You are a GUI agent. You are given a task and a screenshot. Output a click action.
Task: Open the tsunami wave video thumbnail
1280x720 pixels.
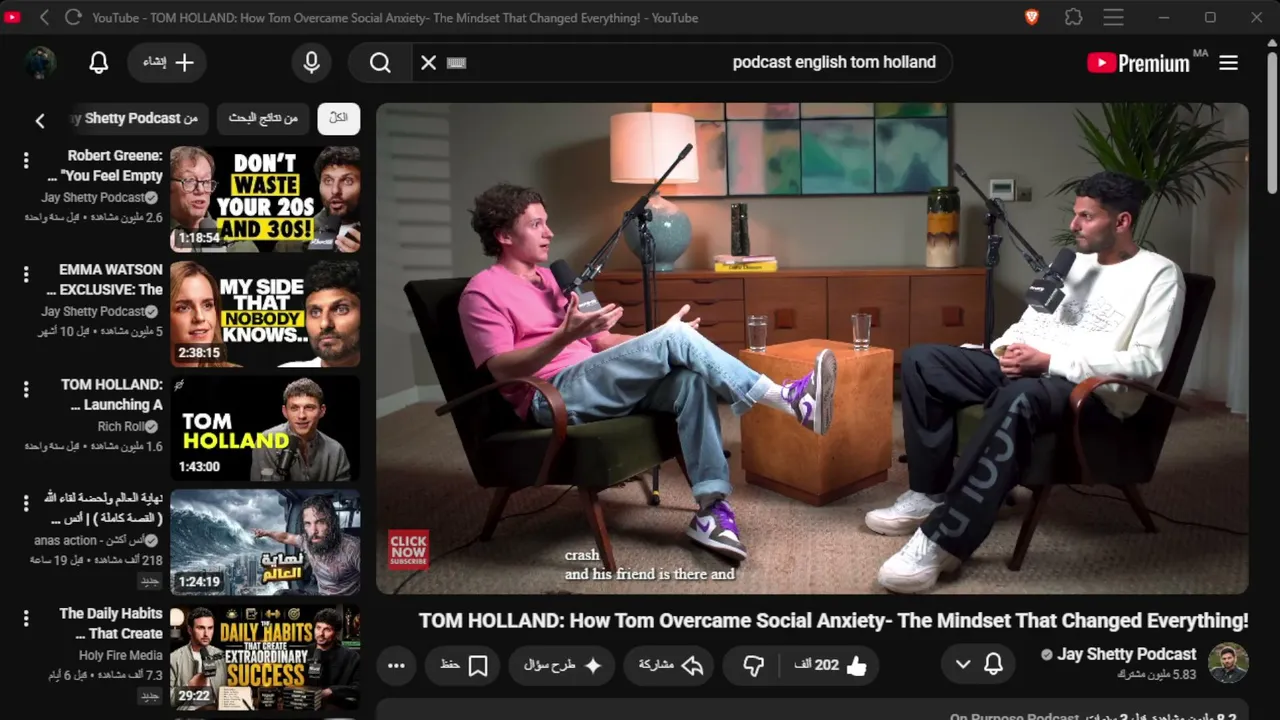265,542
